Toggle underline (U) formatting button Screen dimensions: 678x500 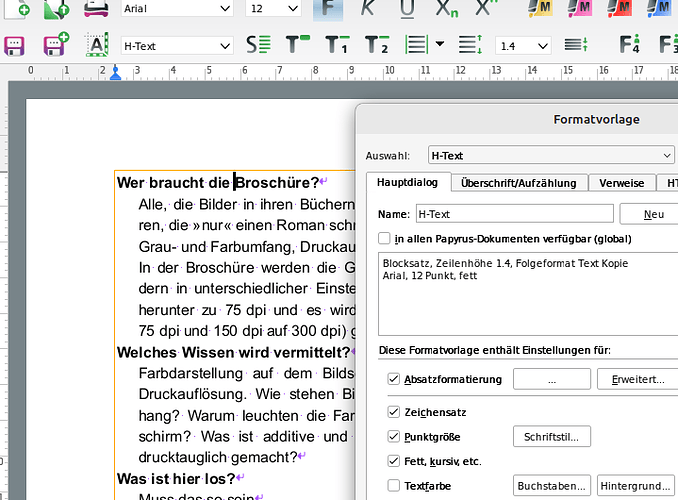point(407,8)
